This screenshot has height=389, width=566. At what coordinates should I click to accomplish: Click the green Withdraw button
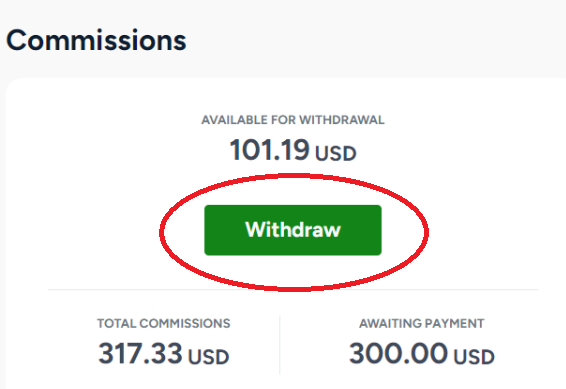click(293, 230)
